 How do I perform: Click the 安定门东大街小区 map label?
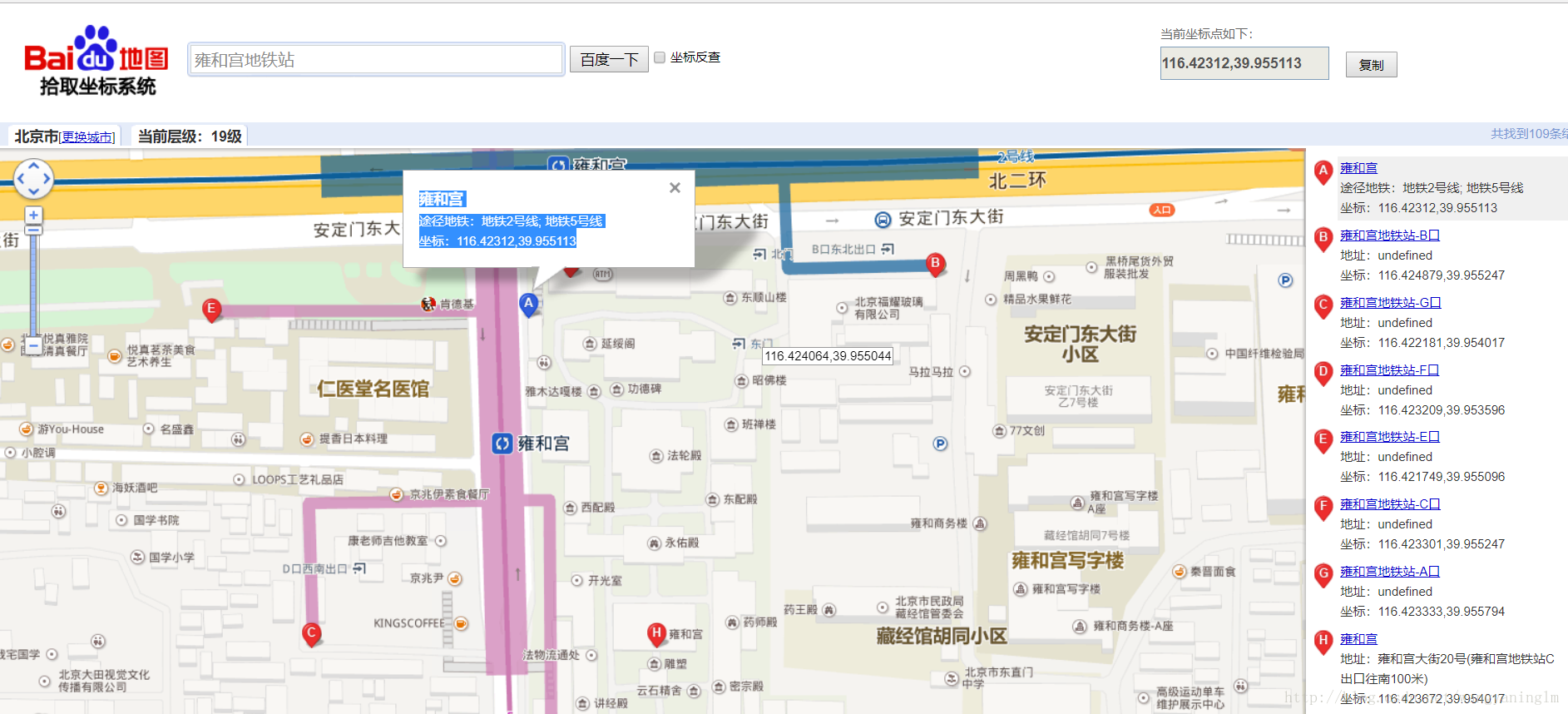1080,344
